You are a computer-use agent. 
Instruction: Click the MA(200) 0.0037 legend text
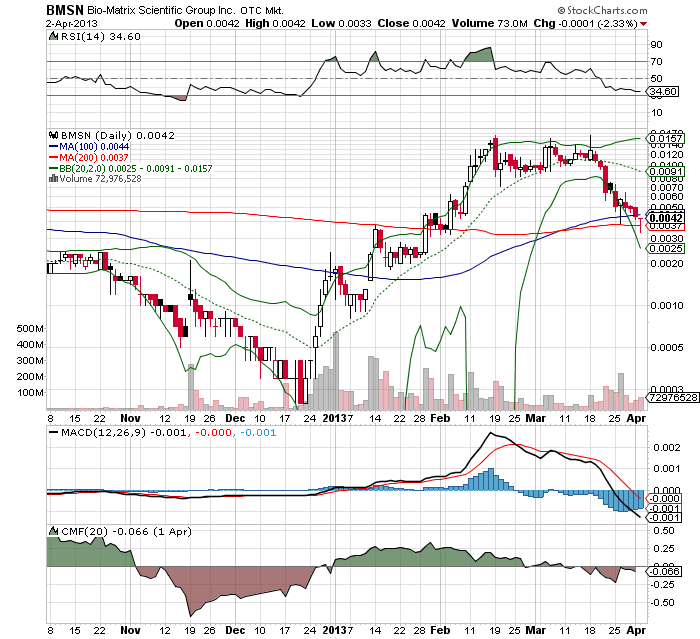point(94,158)
